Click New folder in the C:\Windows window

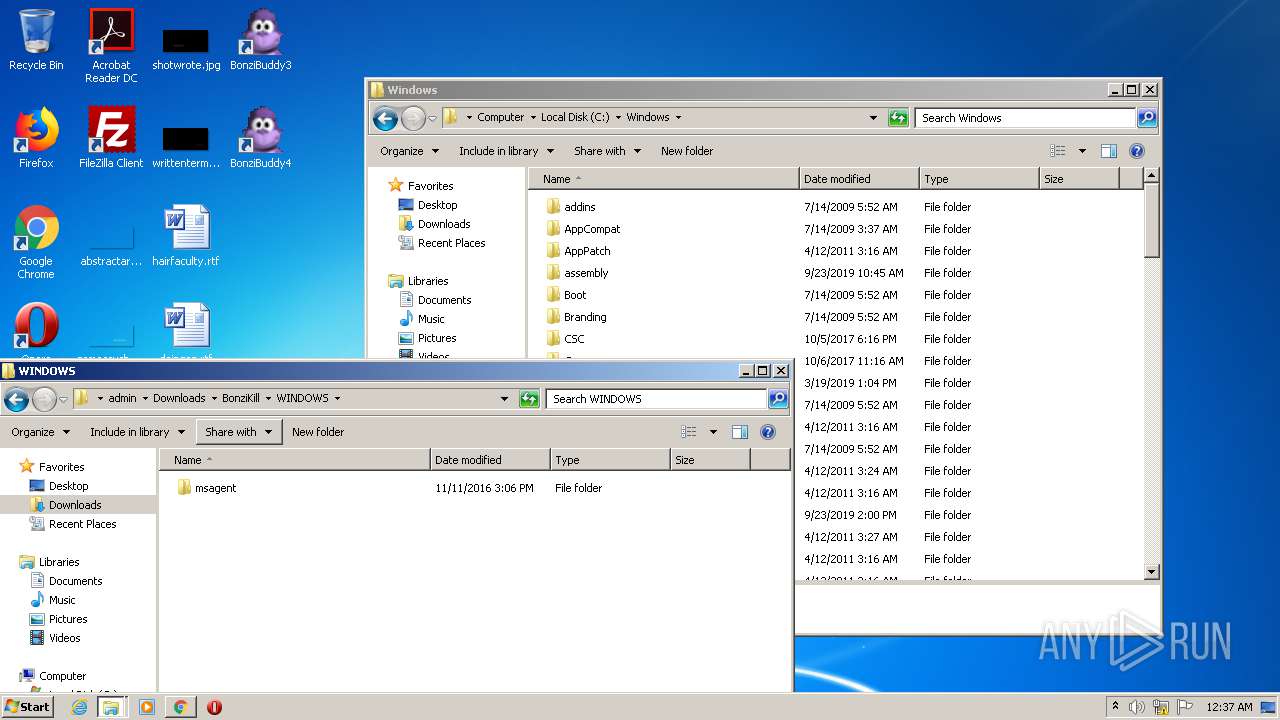tap(687, 151)
